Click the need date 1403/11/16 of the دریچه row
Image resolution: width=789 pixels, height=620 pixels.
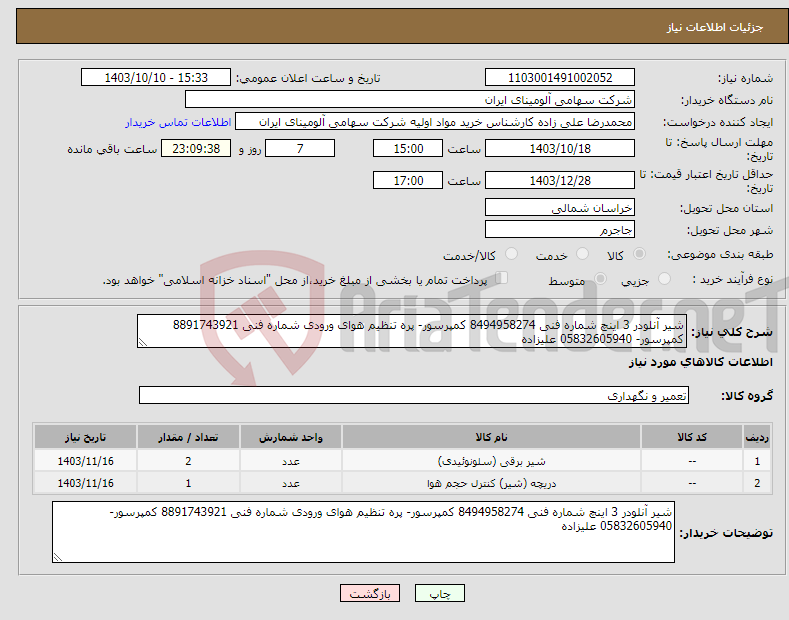(x=86, y=483)
